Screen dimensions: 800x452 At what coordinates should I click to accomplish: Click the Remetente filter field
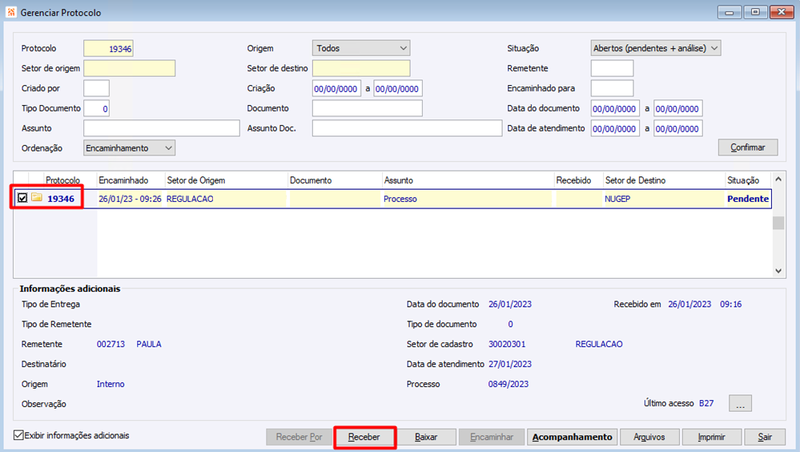tap(612, 68)
